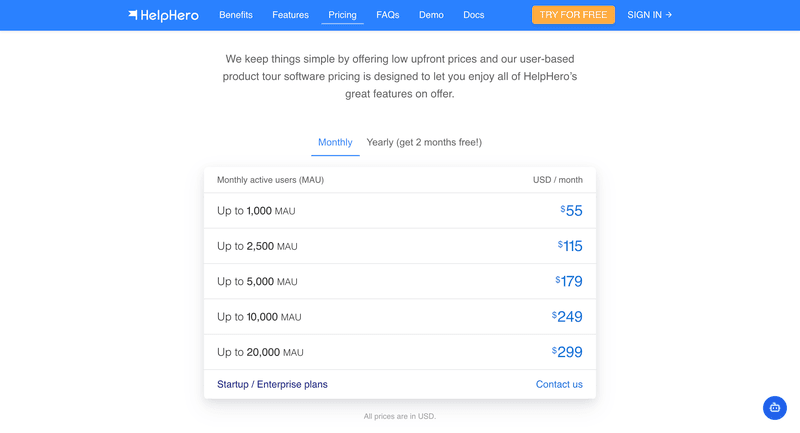
Task: Click the $249 price
Action: point(568,317)
